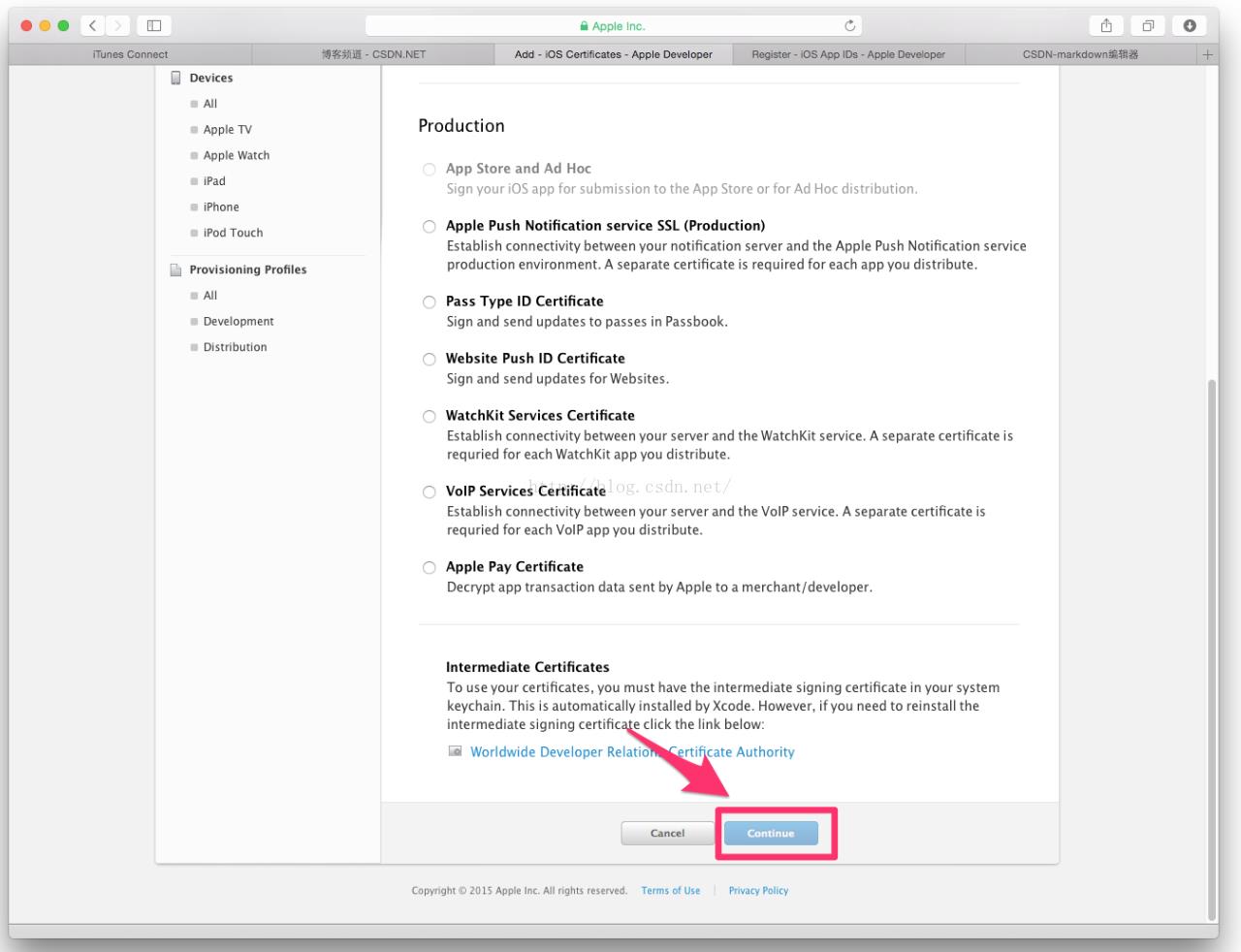The height and width of the screenshot is (952, 1241).
Task: Go back with Safari's back arrow
Action: (93, 26)
